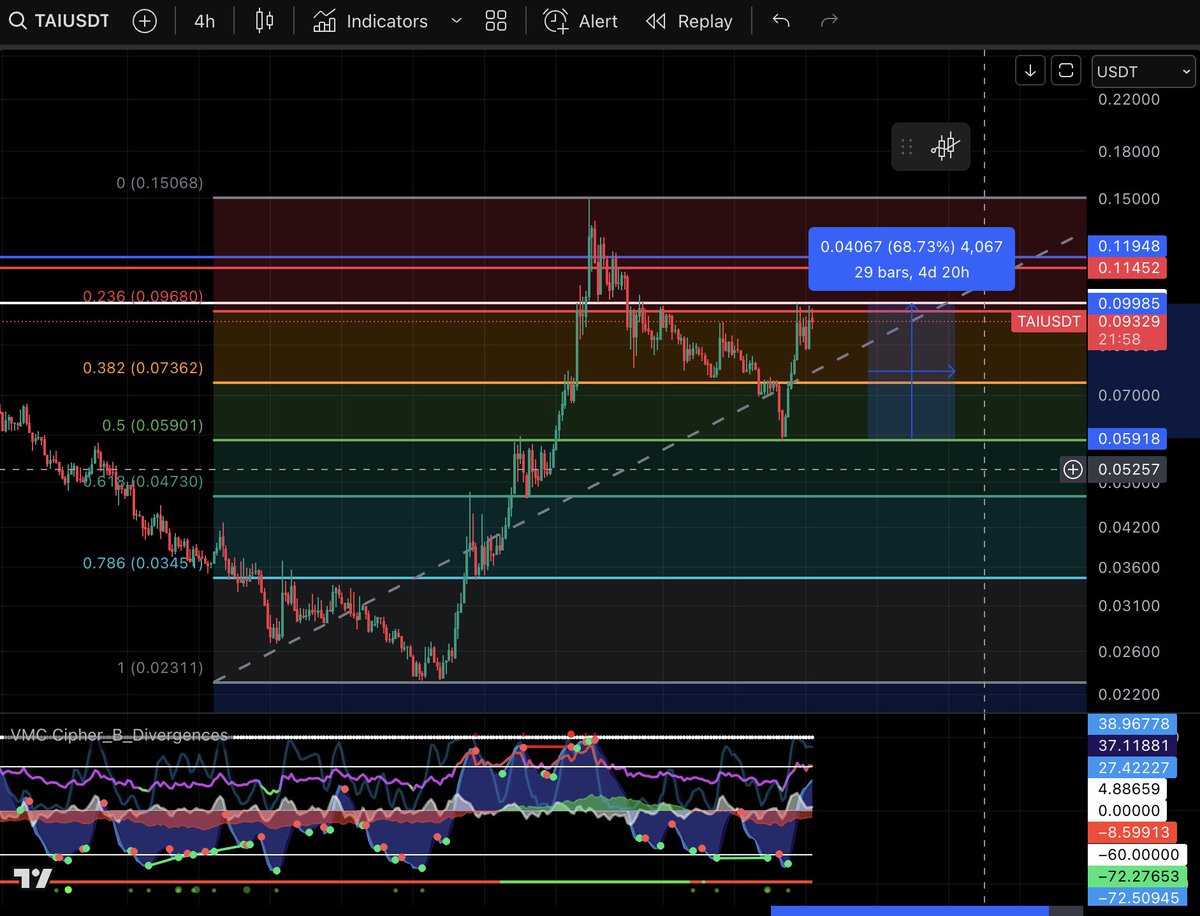Image resolution: width=1200 pixels, height=916 pixels.
Task: Change the 4h timeframe interval
Action: 204,21
